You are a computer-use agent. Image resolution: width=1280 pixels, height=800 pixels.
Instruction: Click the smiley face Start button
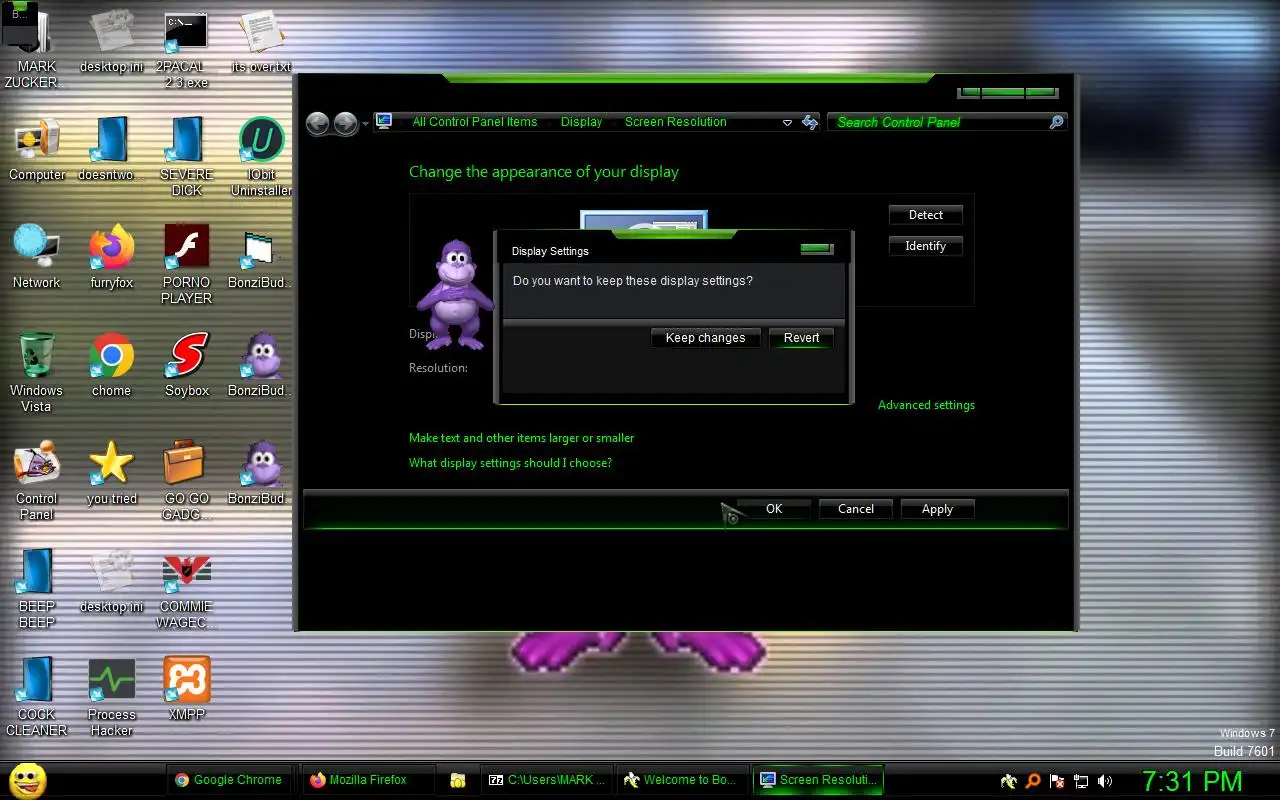pyautogui.click(x=28, y=779)
